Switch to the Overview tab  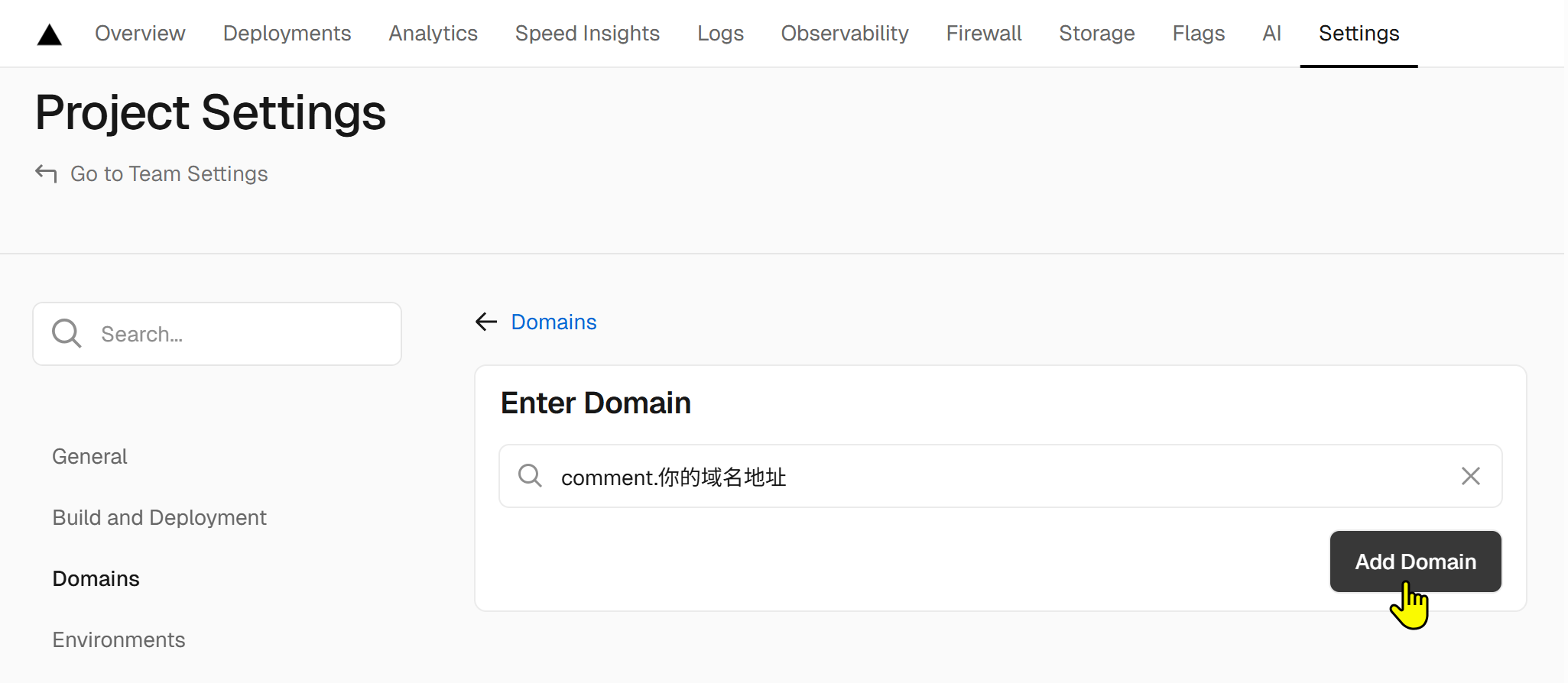pyautogui.click(x=140, y=34)
